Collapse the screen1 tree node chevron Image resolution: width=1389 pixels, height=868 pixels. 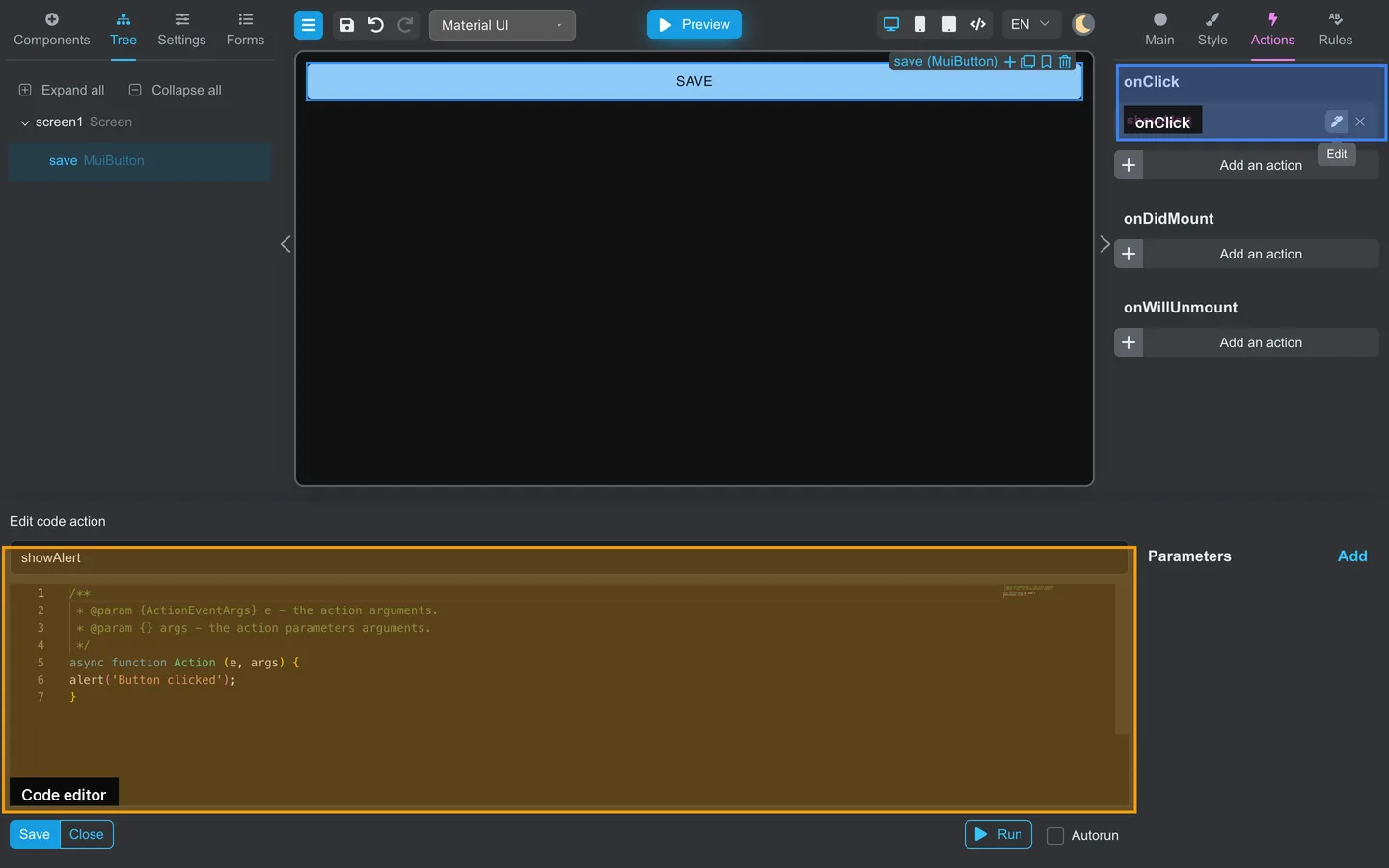coord(25,122)
